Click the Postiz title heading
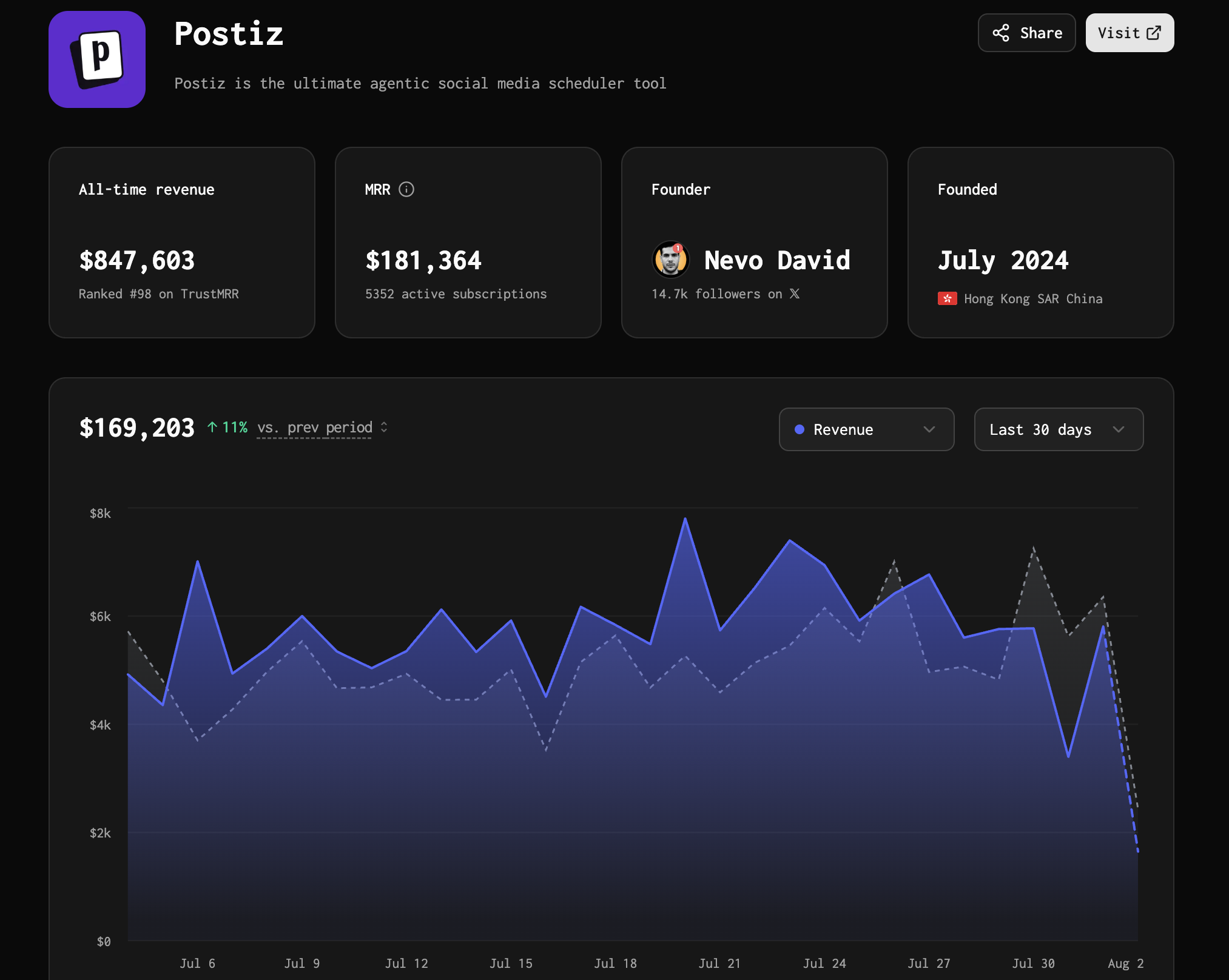The height and width of the screenshot is (980, 1229). pyautogui.click(x=229, y=34)
